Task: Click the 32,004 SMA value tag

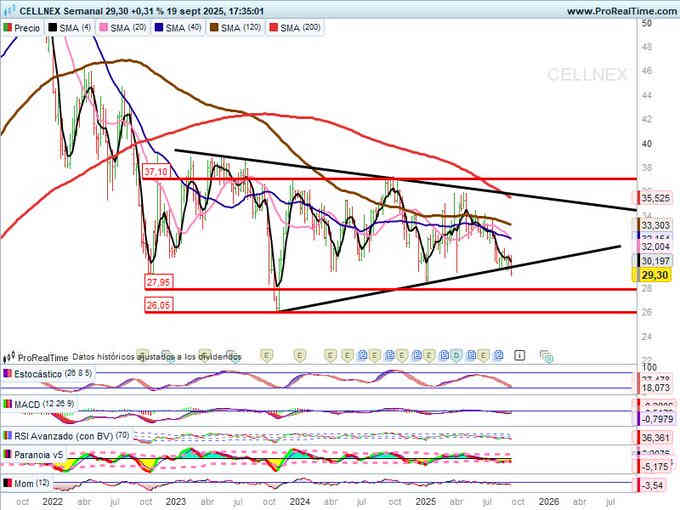Action: point(654,246)
